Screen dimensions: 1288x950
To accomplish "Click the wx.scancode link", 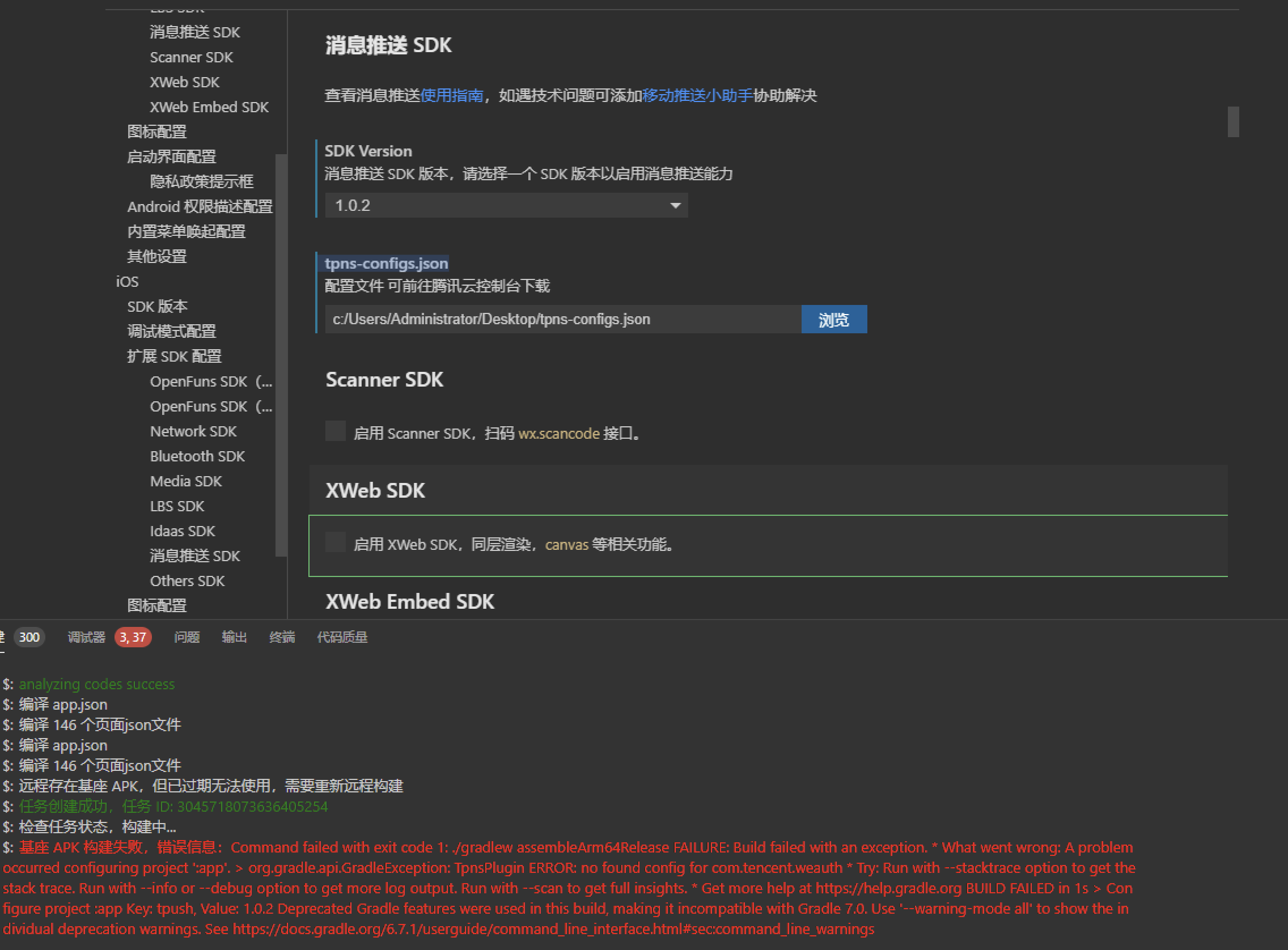I will [x=558, y=434].
